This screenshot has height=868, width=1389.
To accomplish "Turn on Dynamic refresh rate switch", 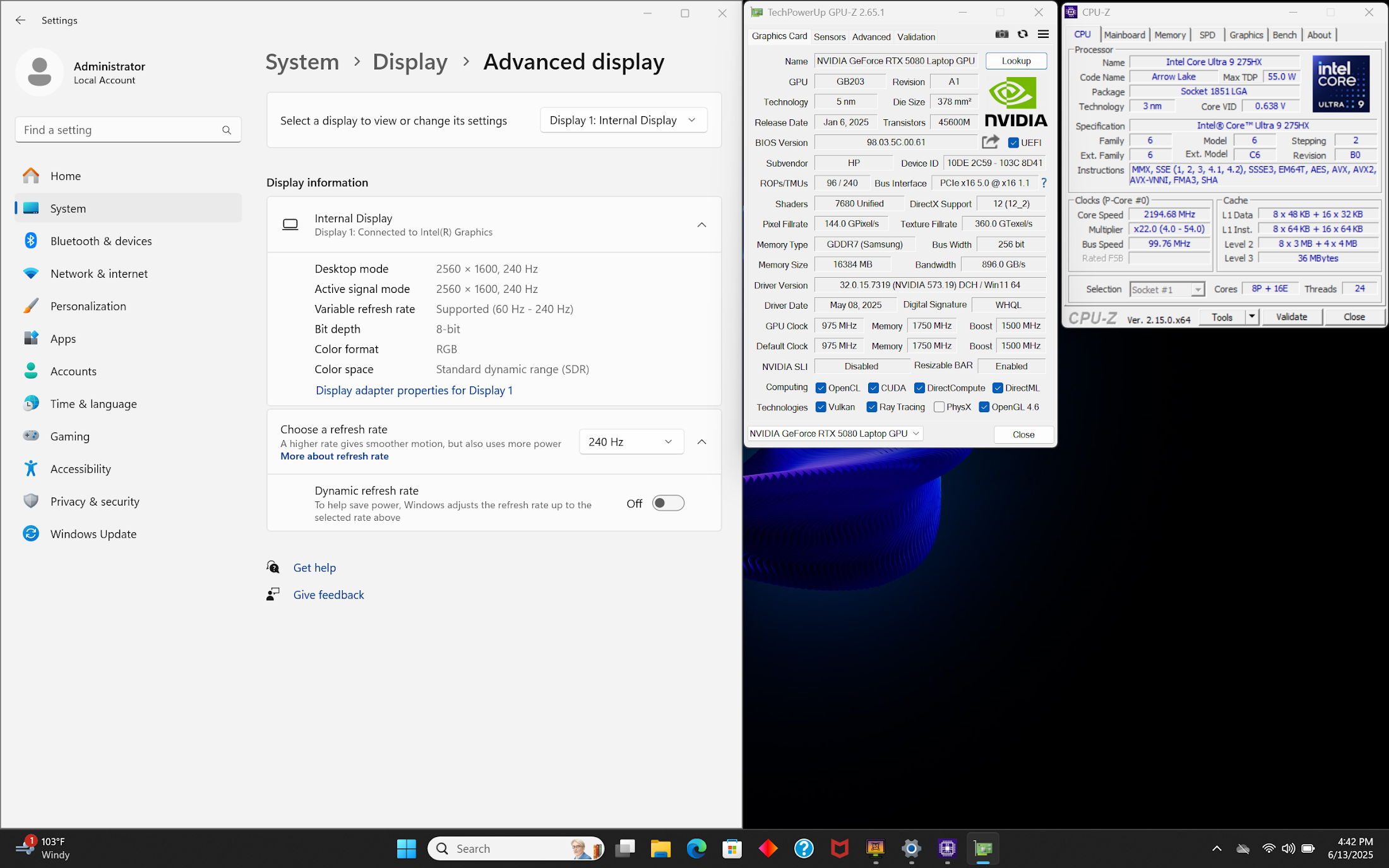I will point(668,503).
